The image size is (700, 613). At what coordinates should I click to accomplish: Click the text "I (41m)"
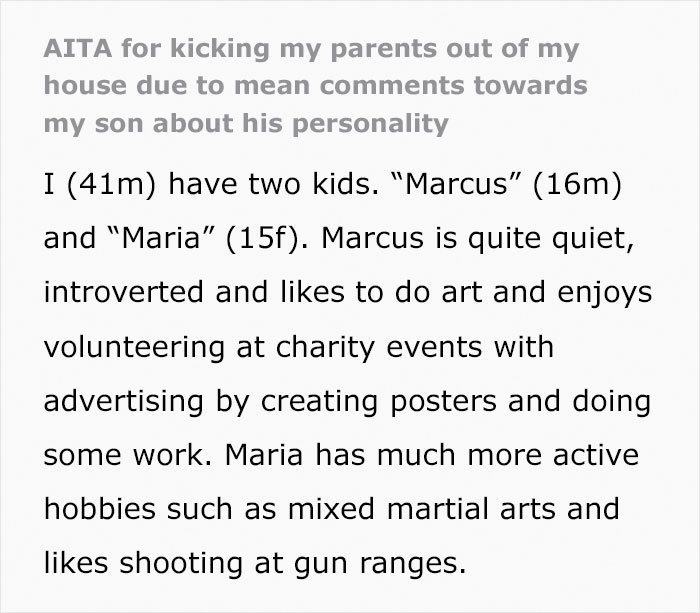(x=100, y=184)
